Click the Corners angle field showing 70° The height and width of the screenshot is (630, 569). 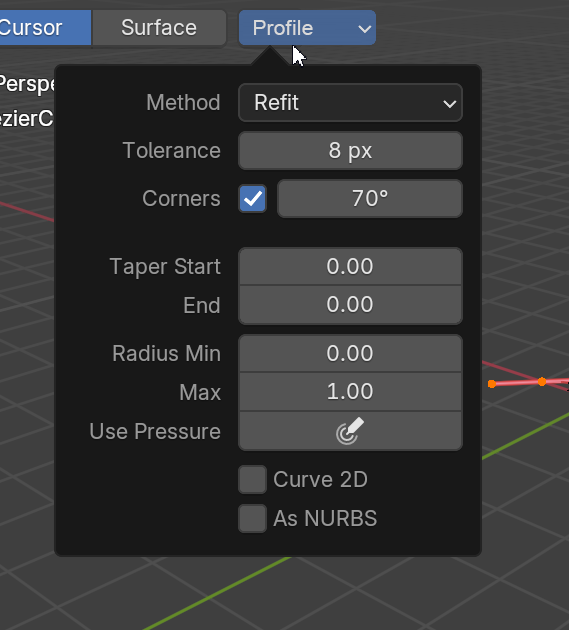(370, 198)
